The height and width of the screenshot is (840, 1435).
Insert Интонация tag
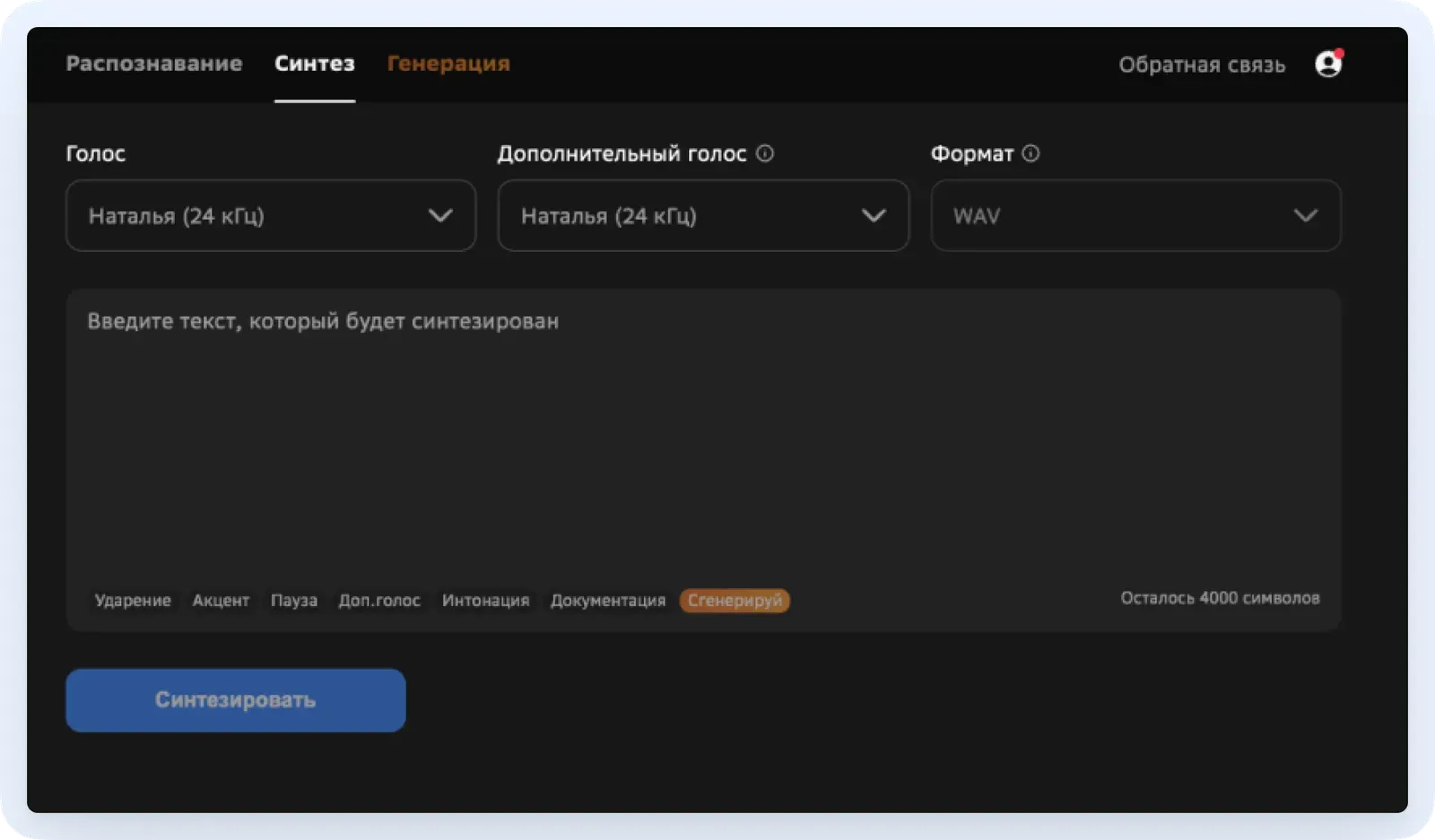pyautogui.click(x=485, y=601)
